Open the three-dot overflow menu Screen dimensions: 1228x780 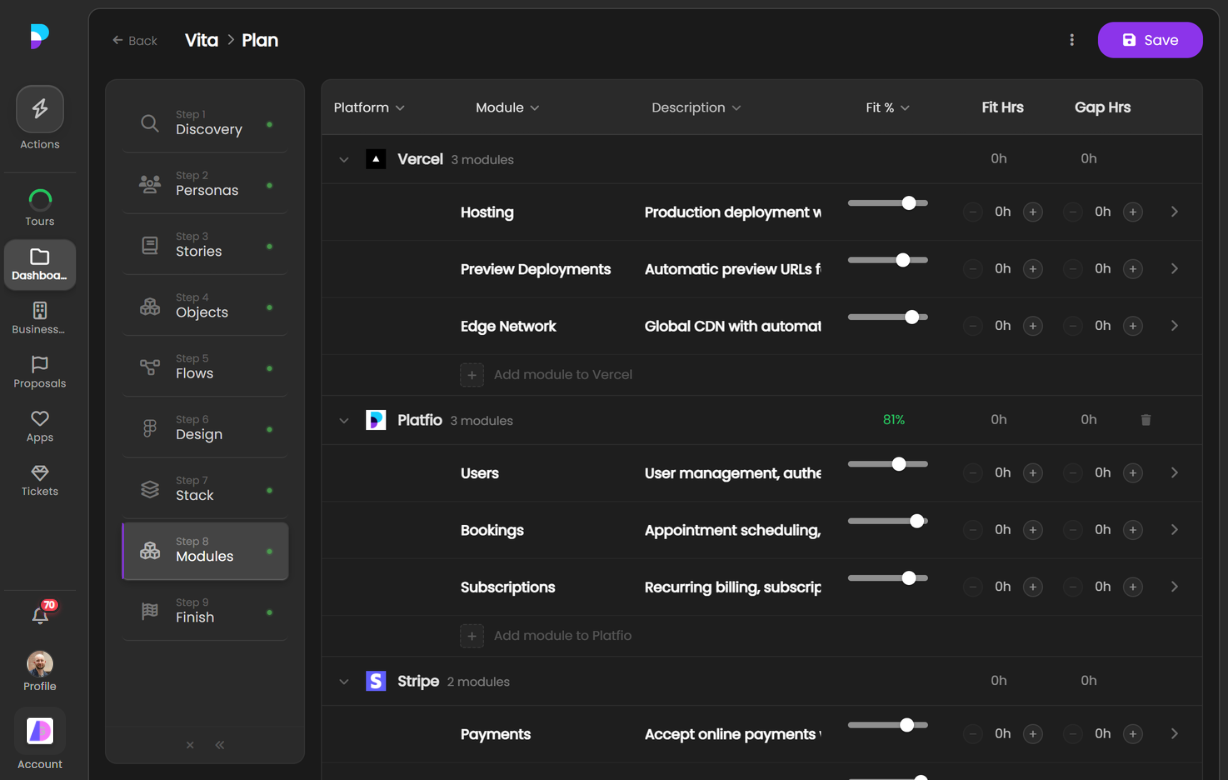point(1072,39)
